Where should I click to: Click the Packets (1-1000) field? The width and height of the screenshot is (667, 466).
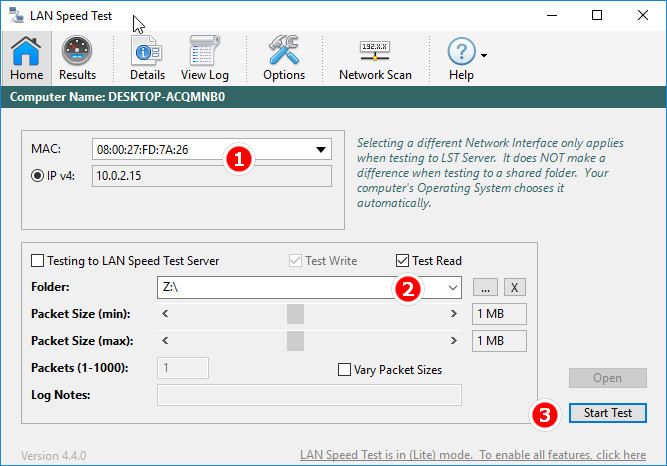pos(183,368)
